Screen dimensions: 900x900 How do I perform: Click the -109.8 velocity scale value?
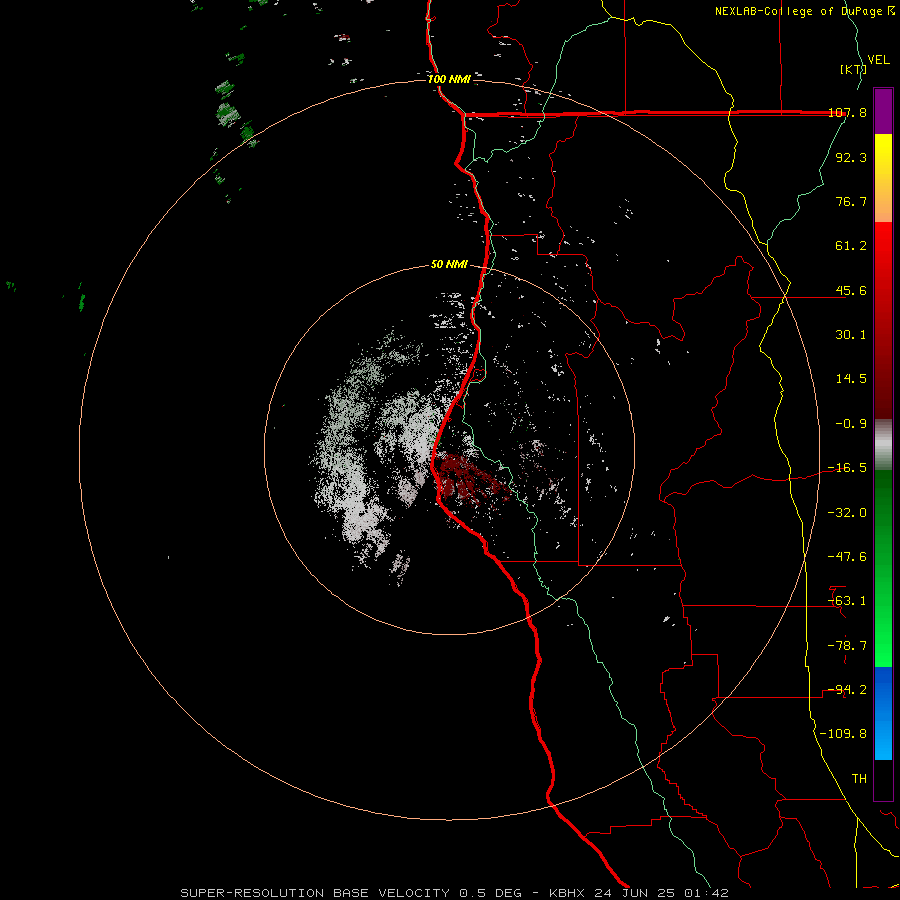[843, 734]
